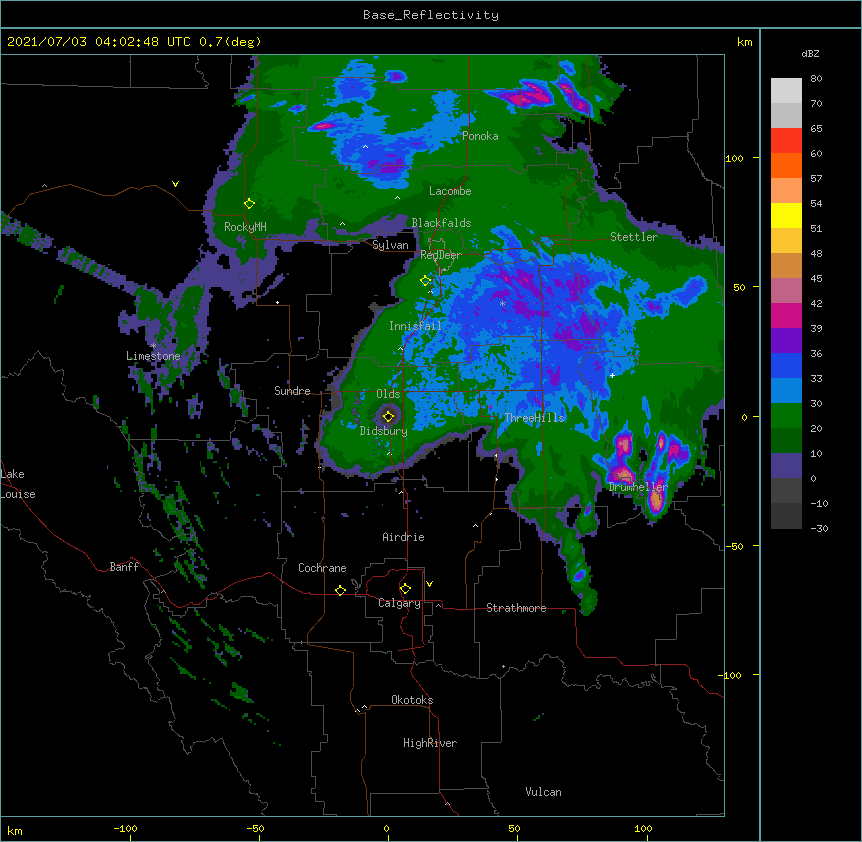
Task: Click the Olds label
Action: pos(388,394)
